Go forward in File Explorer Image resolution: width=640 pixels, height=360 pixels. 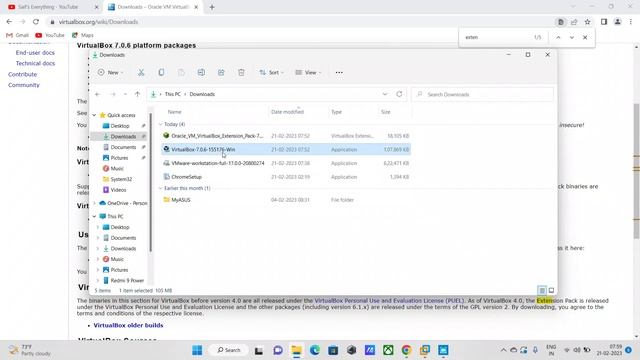tap(113, 94)
